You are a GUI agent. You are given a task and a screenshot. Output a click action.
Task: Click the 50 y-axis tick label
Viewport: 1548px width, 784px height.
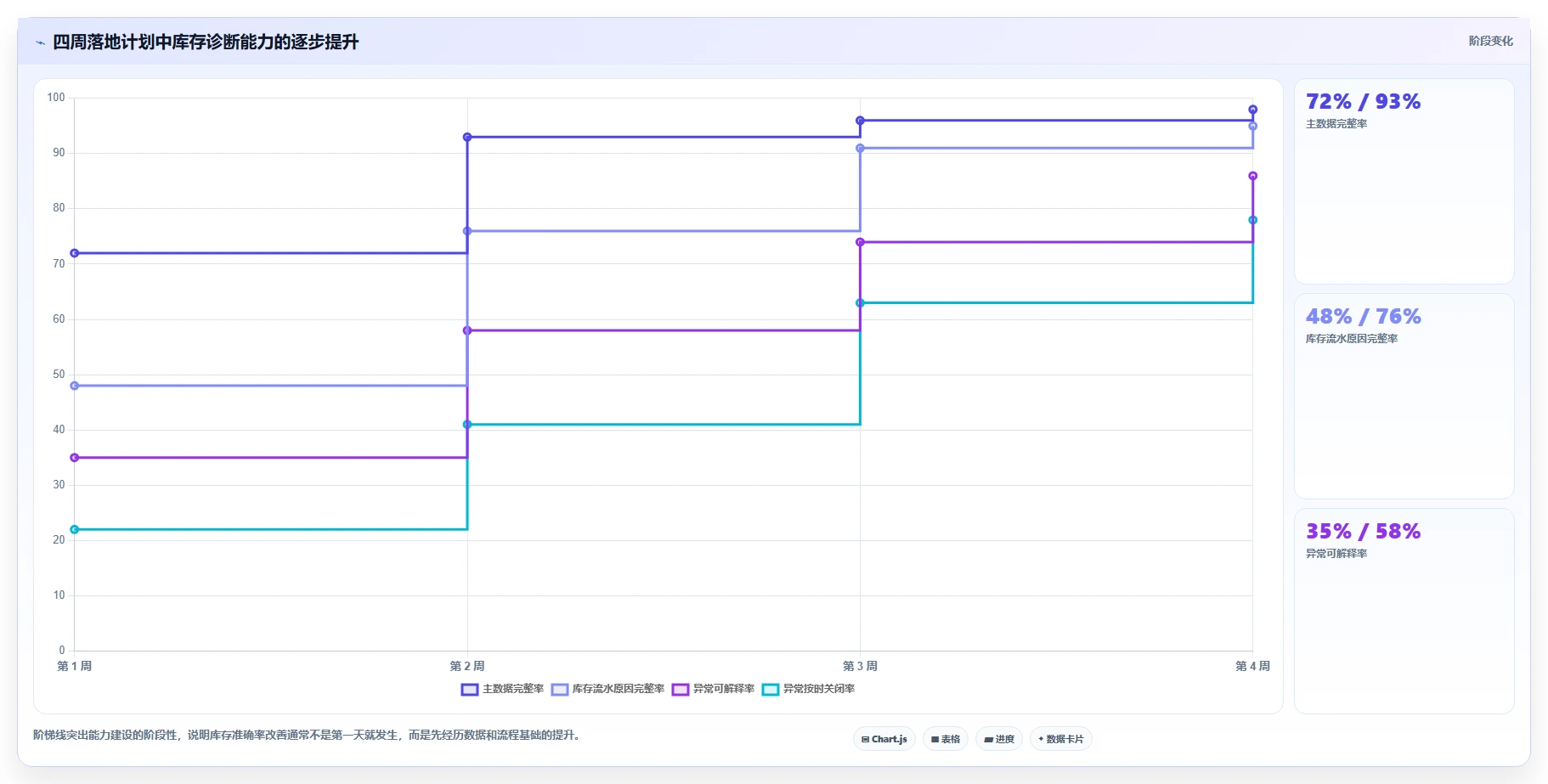coord(59,375)
